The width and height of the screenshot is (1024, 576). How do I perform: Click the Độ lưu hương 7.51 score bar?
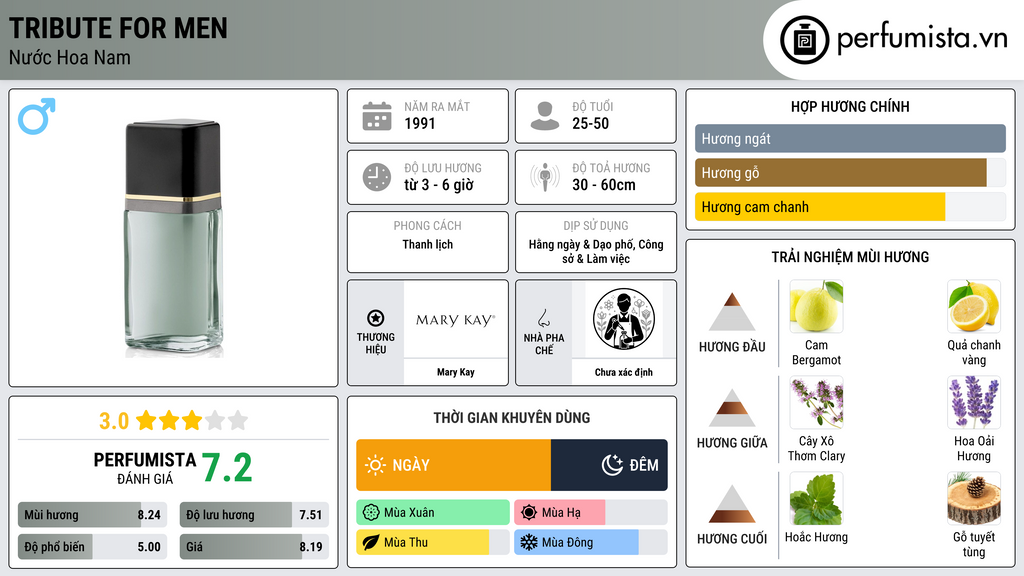(254, 515)
